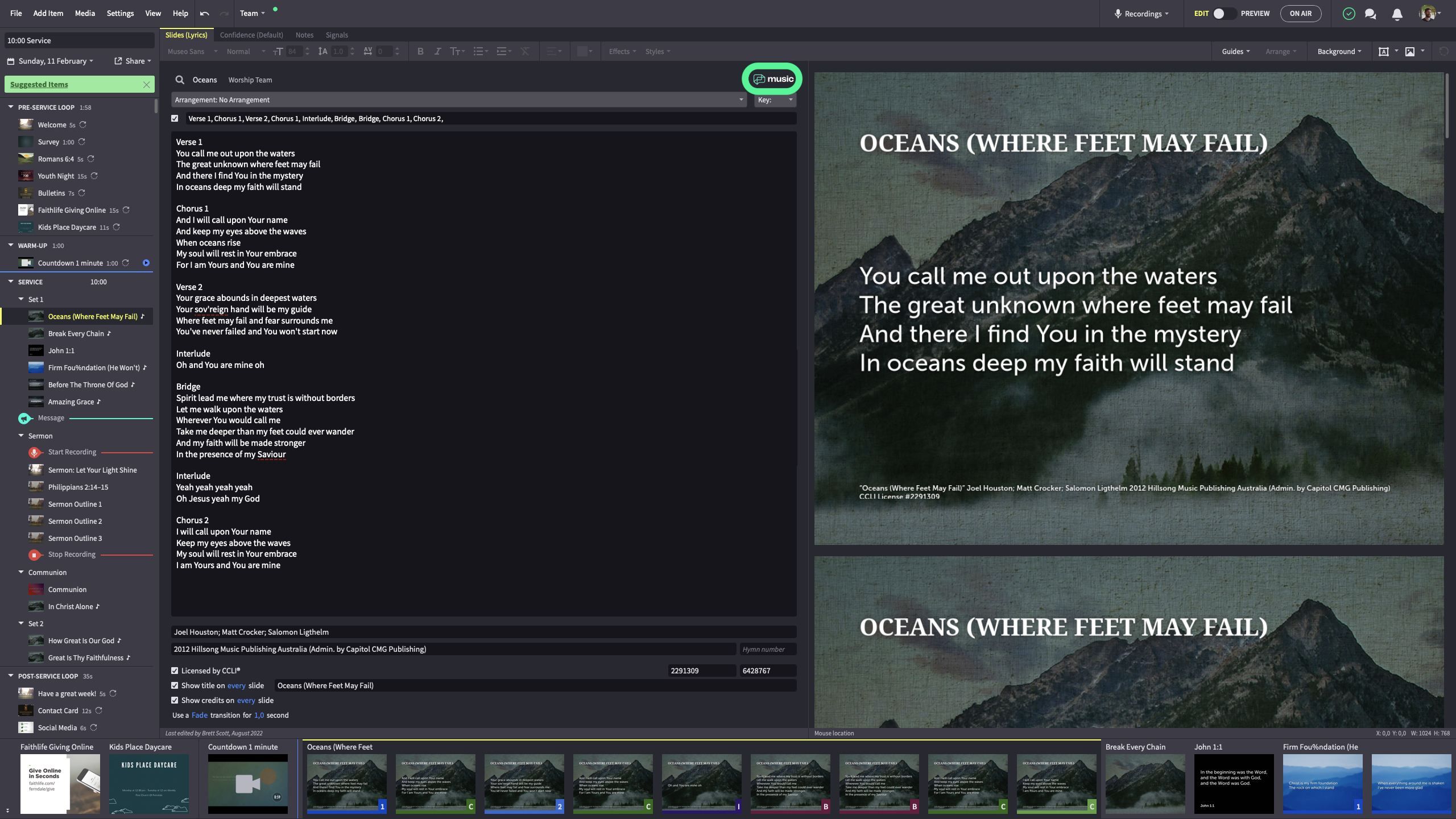
Task: Open the Background dropdown menu
Action: tap(1339, 51)
